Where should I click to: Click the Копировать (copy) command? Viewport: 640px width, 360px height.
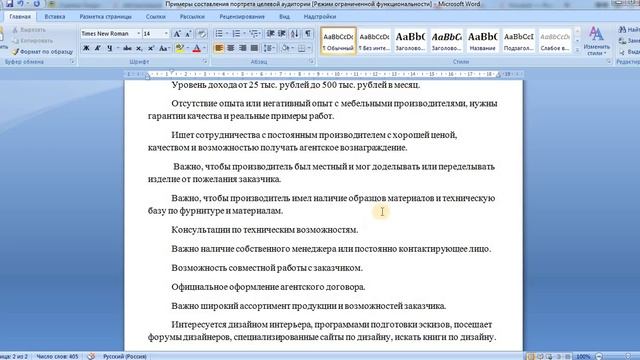click(x=32, y=41)
